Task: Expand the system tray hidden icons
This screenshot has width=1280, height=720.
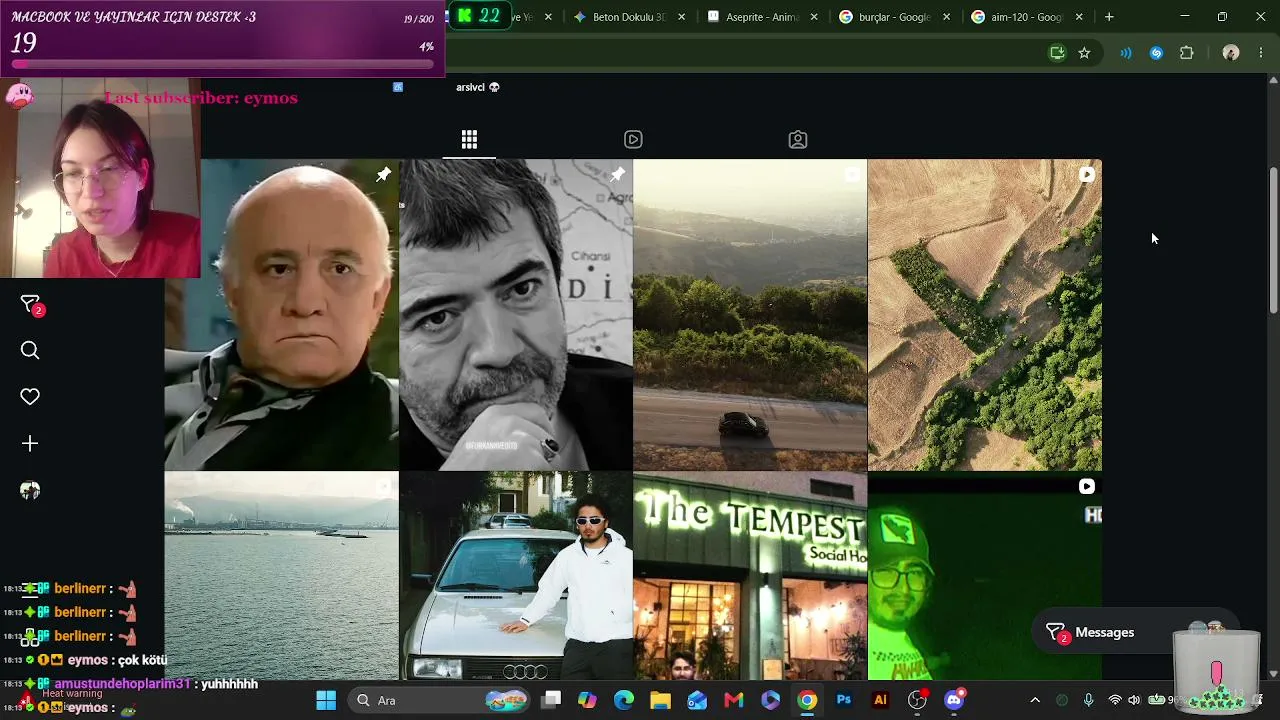Action: [x=1035, y=700]
